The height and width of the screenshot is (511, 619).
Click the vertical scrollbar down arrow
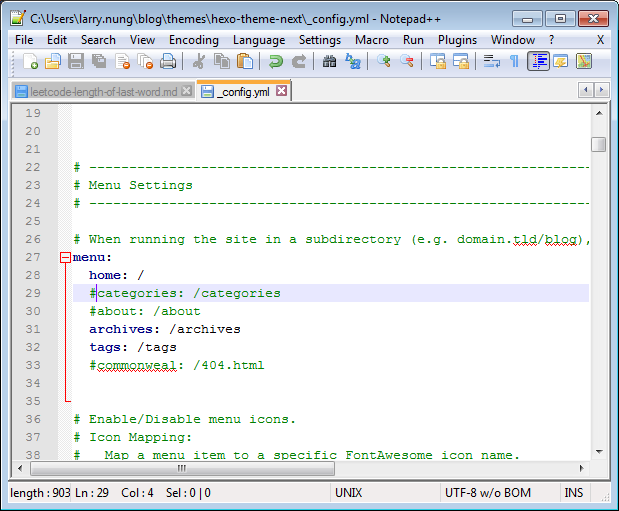coord(599,451)
